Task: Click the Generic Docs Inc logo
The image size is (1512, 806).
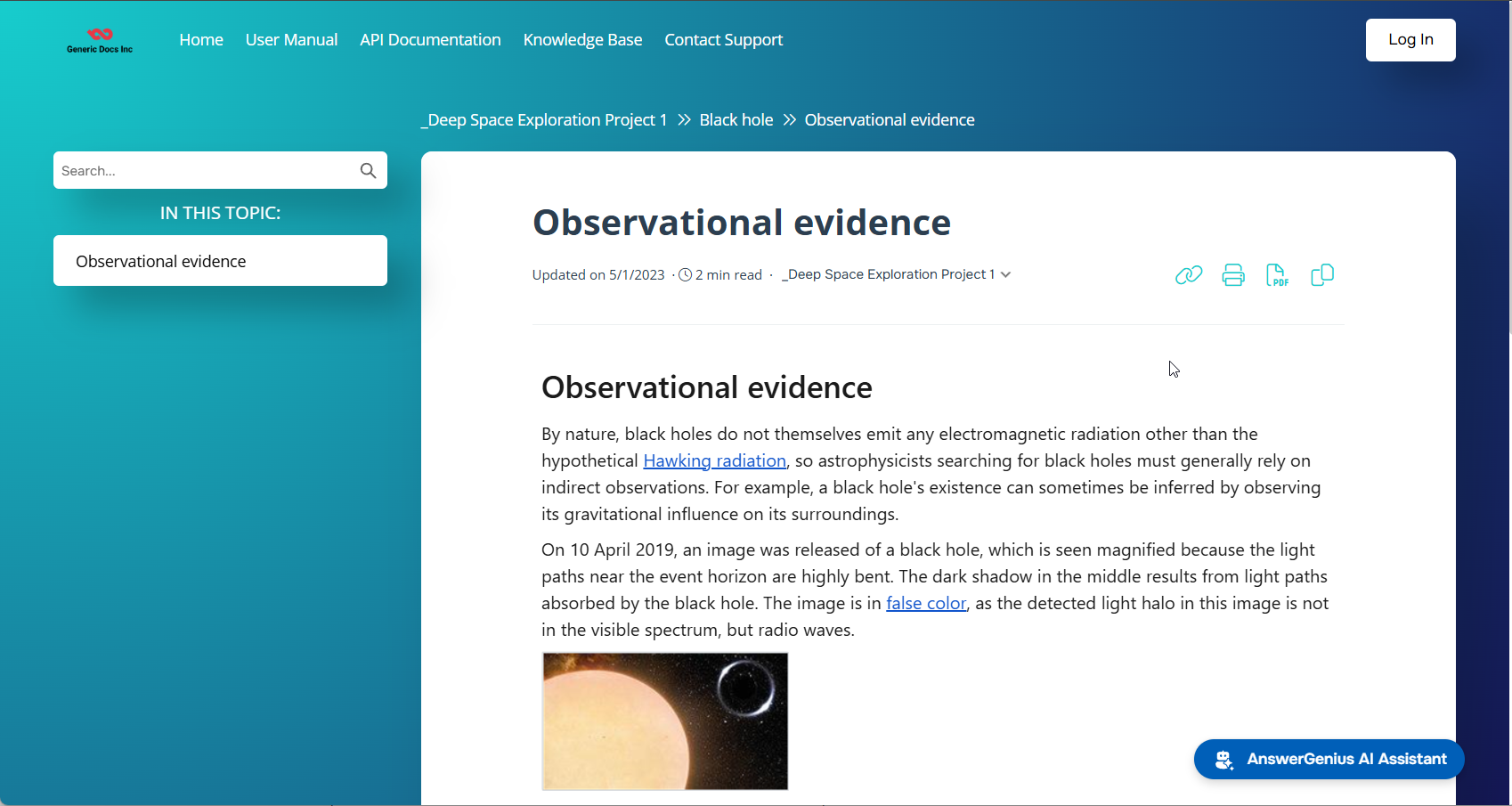Action: pyautogui.click(x=100, y=40)
